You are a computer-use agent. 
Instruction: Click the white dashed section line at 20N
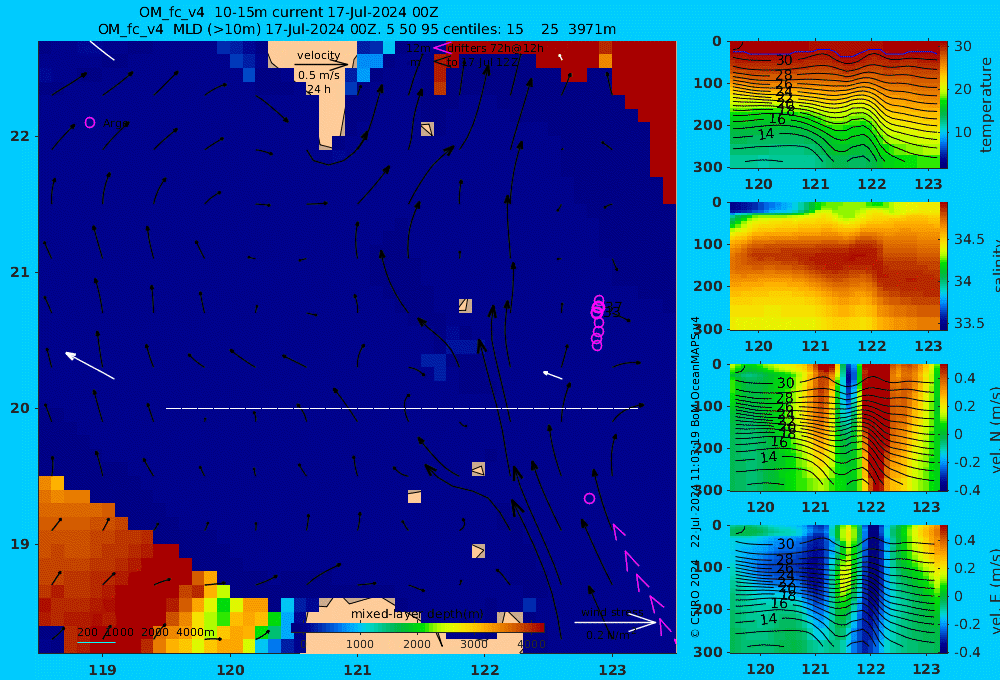coord(402,408)
